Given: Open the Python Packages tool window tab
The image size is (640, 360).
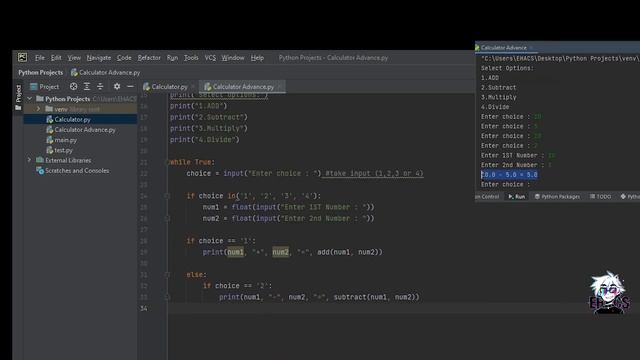Looking at the screenshot, I should pyautogui.click(x=557, y=197).
